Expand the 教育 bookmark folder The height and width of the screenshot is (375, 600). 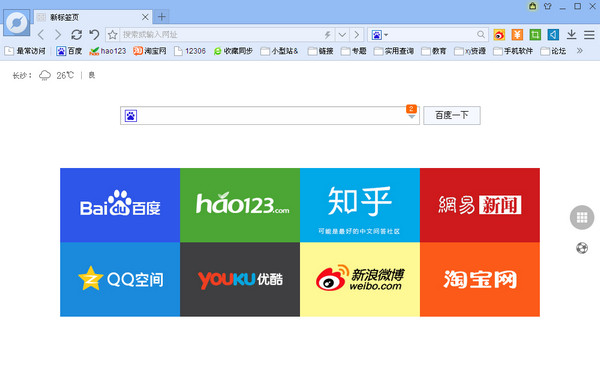tap(434, 51)
